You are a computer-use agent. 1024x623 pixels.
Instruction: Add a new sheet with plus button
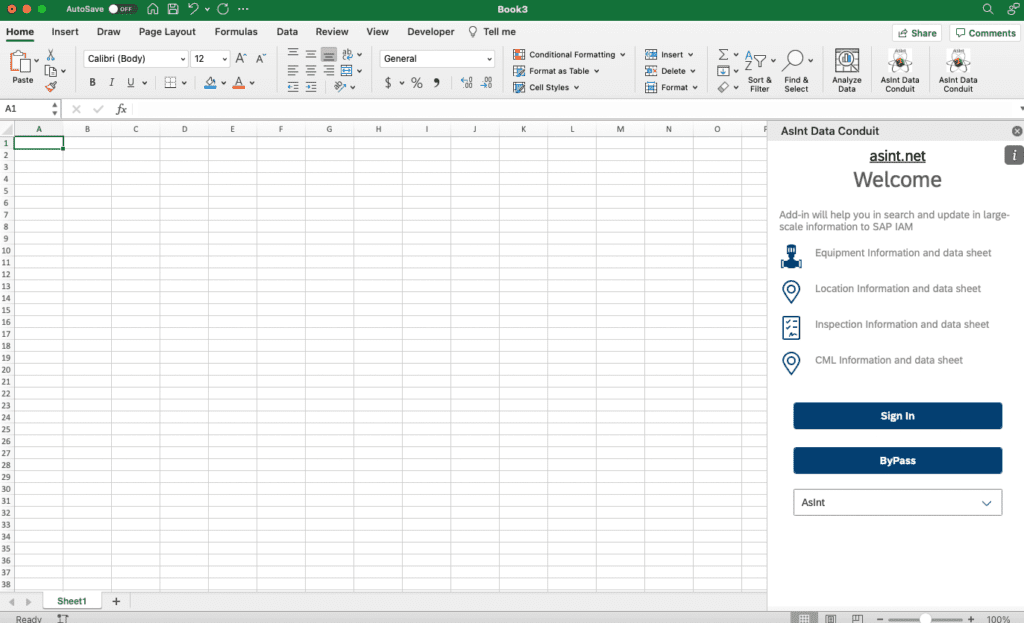point(116,601)
